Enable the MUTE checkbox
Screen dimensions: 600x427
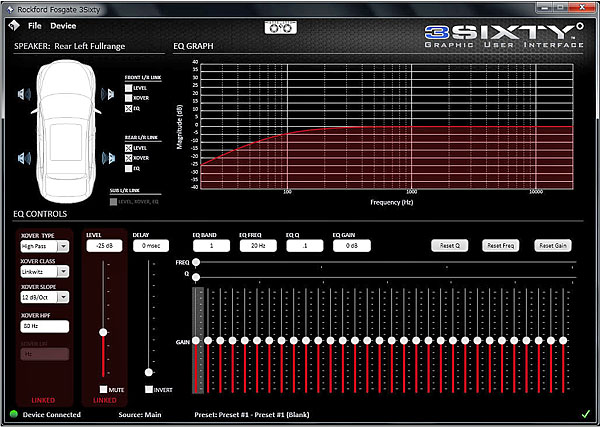point(103,389)
